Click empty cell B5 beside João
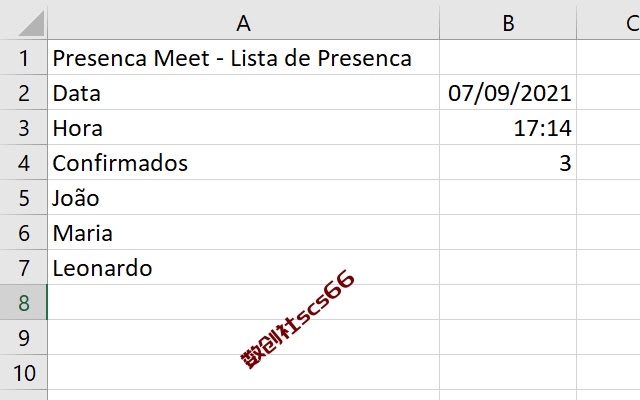The image size is (640, 400). tap(508, 197)
